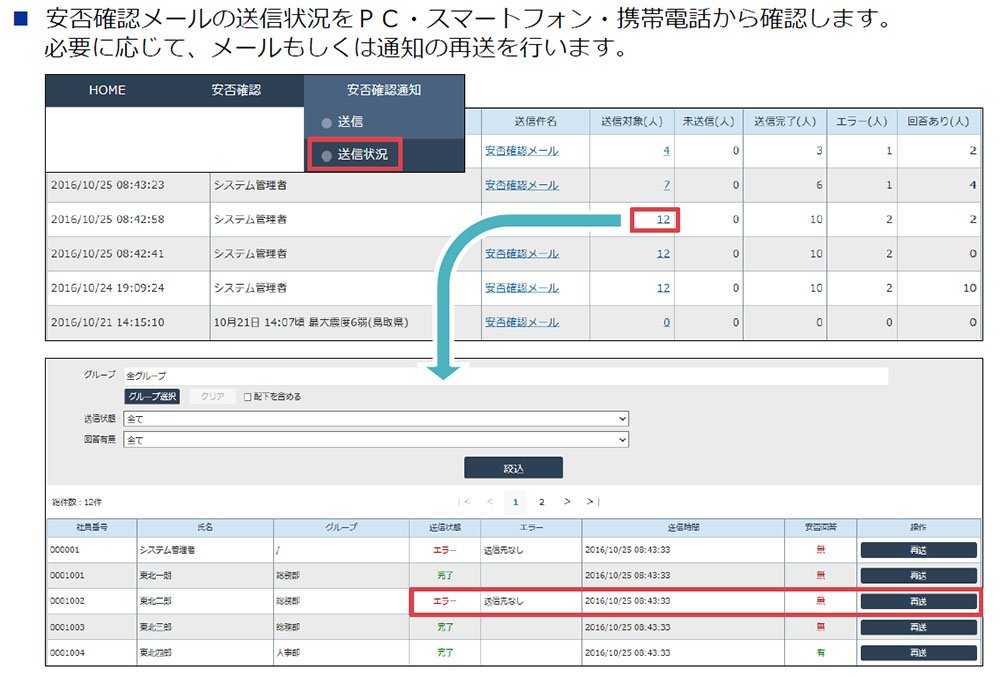Choose 送信状況 from the submenu
The width and height of the screenshot is (1000, 677).
pyautogui.click(x=362, y=154)
